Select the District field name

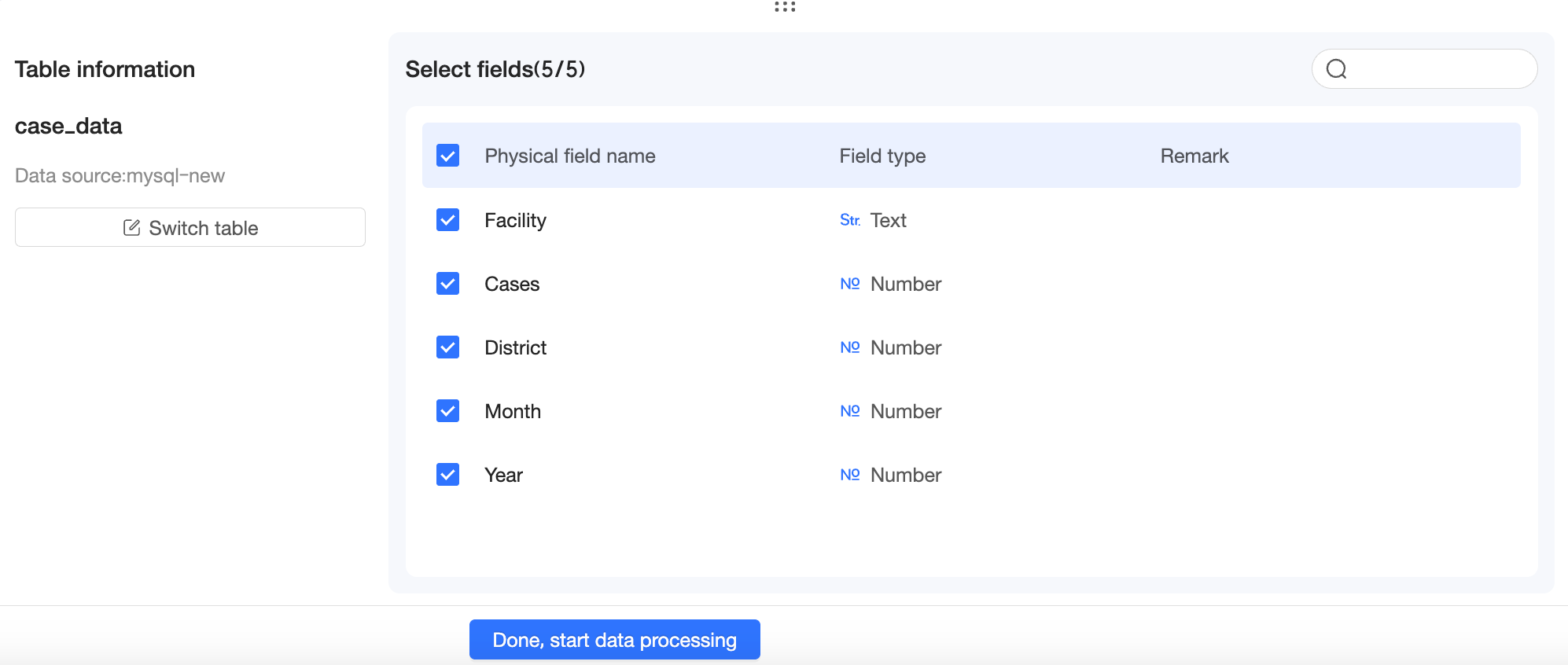click(515, 347)
